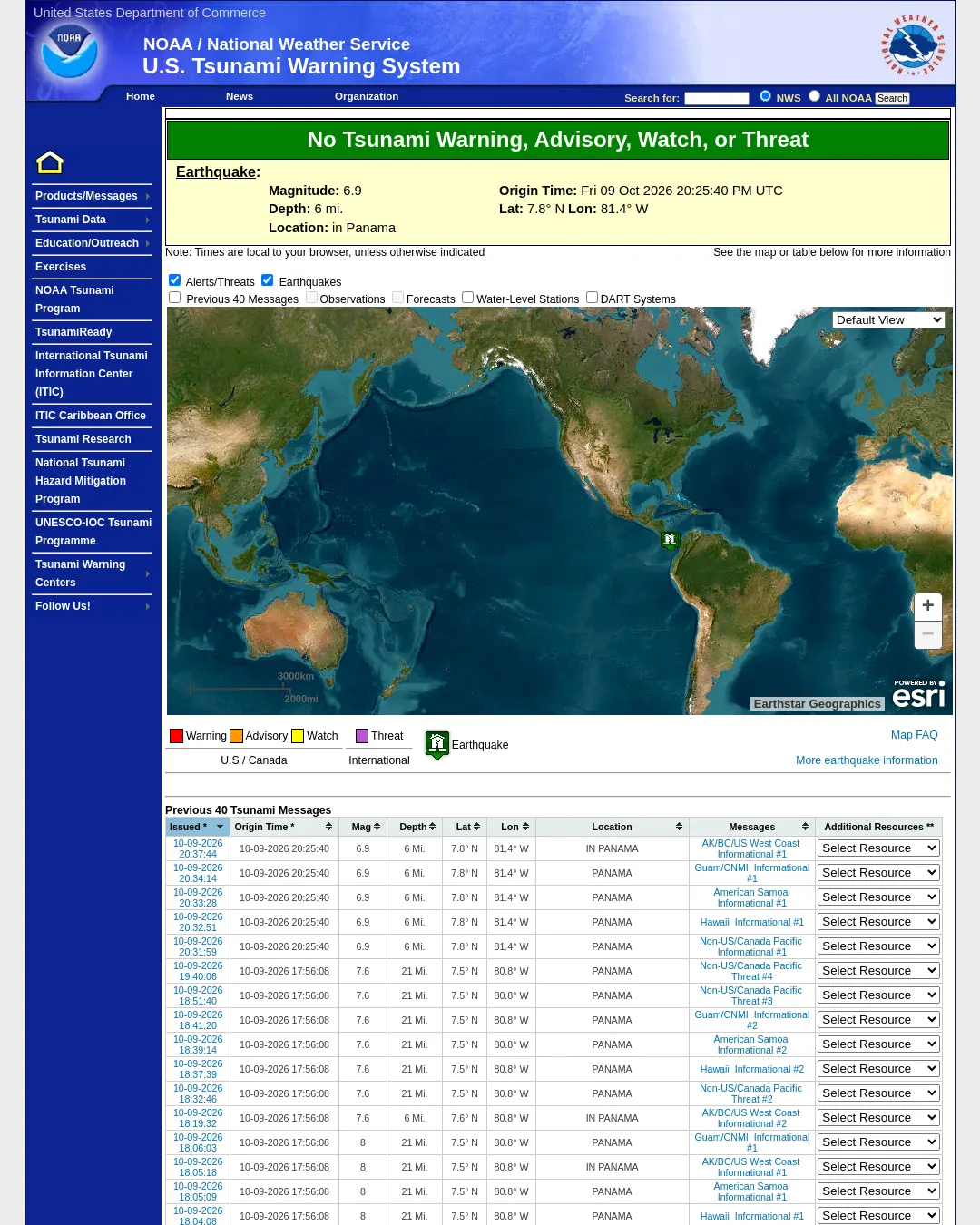
Task: Click the purple Threat color swatch
Action: click(x=362, y=736)
